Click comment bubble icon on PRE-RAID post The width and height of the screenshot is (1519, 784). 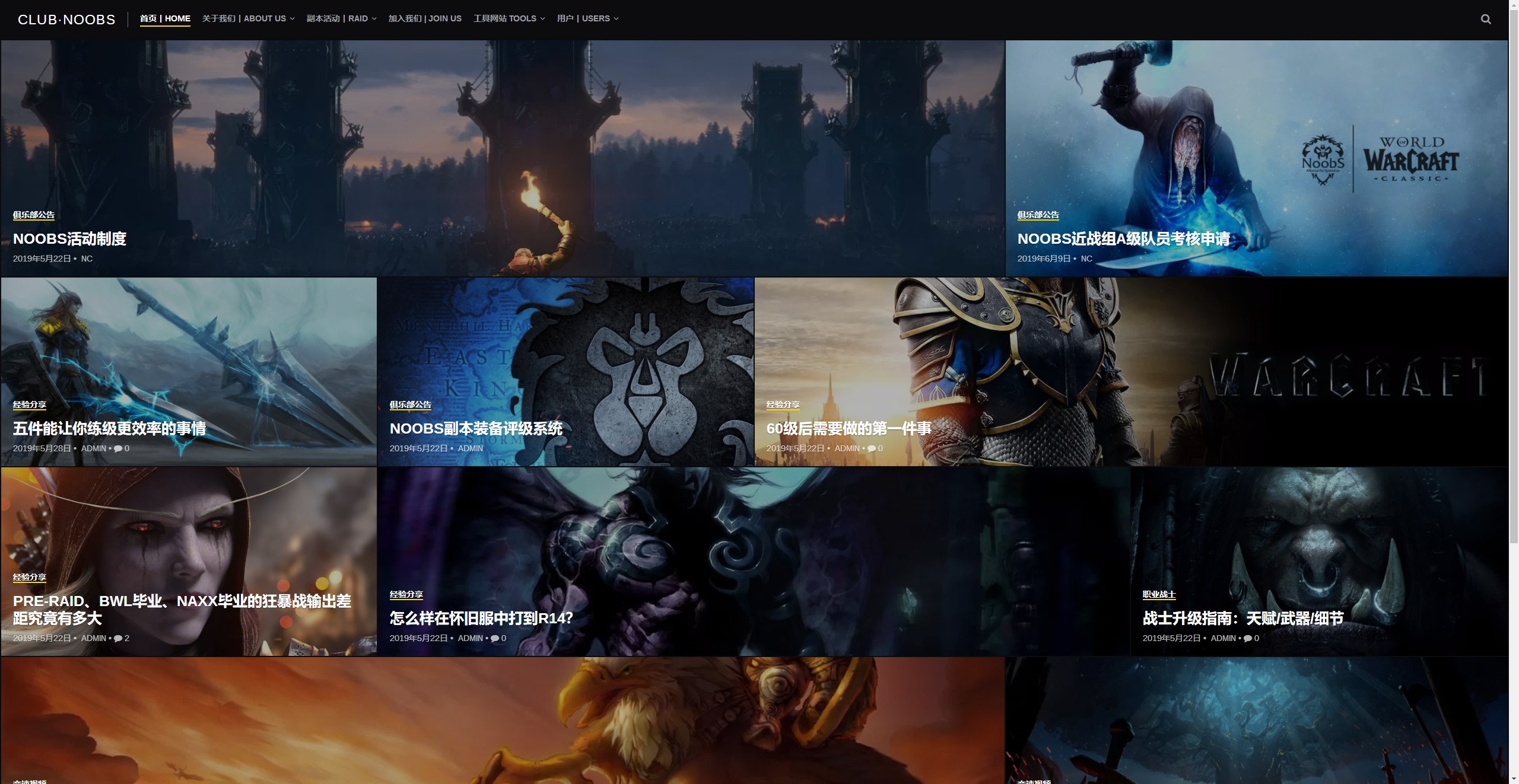tap(118, 639)
